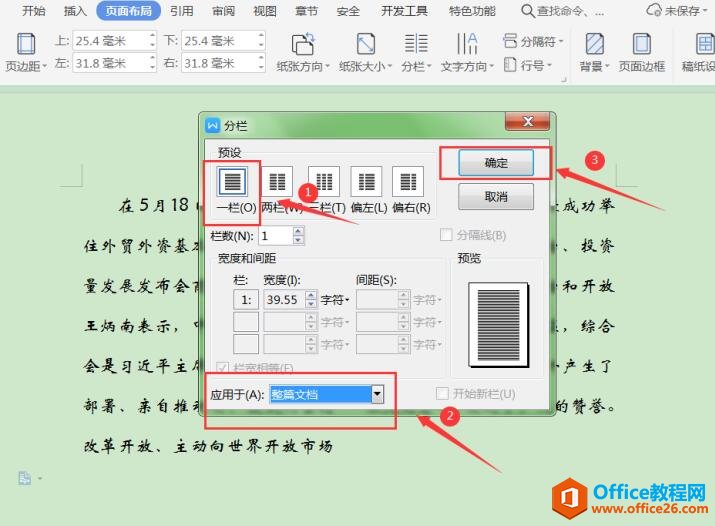Open the 应用于 dropdown list
This screenshot has width=715, height=526.
tap(378, 394)
